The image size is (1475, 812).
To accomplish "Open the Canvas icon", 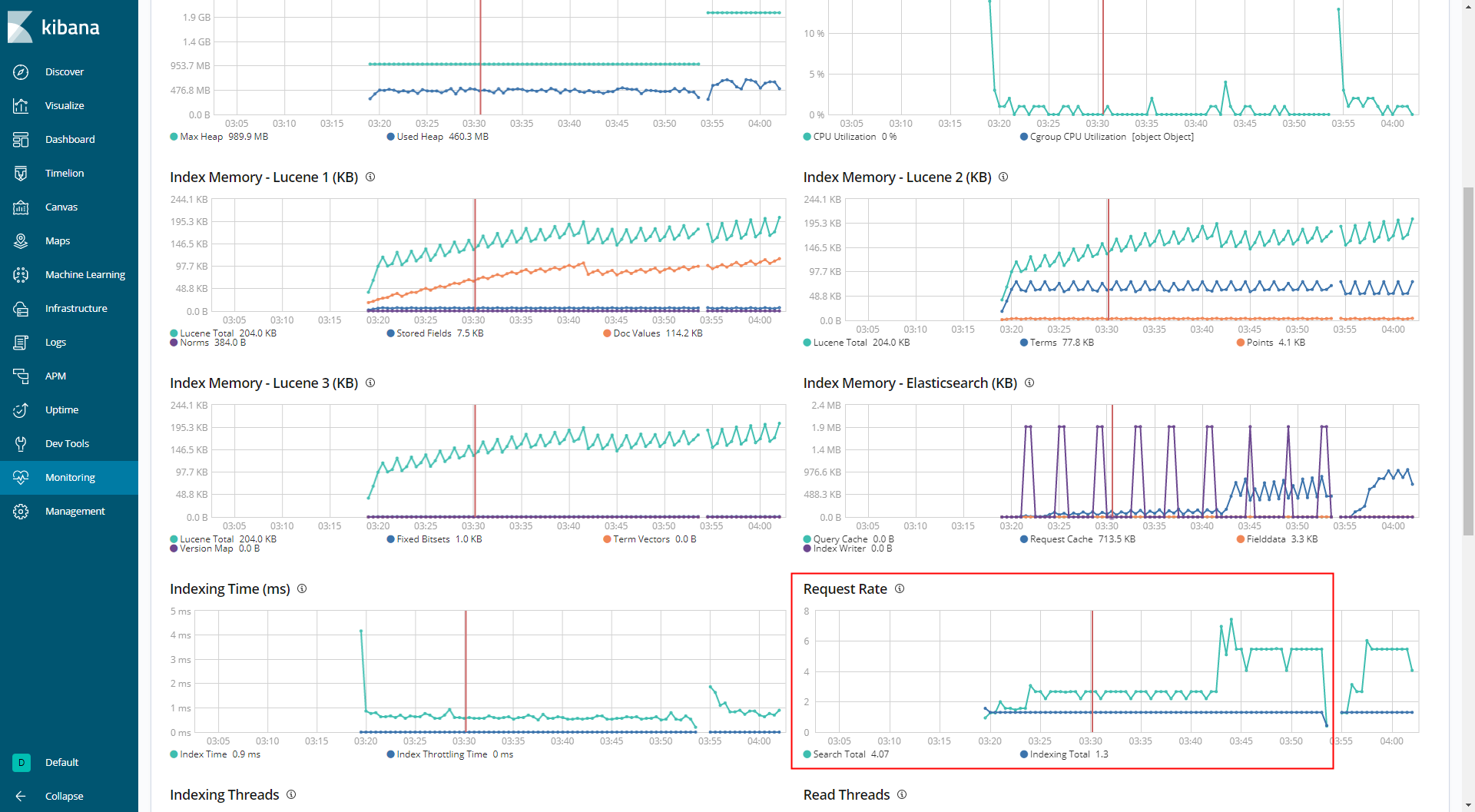I will (x=21, y=207).
